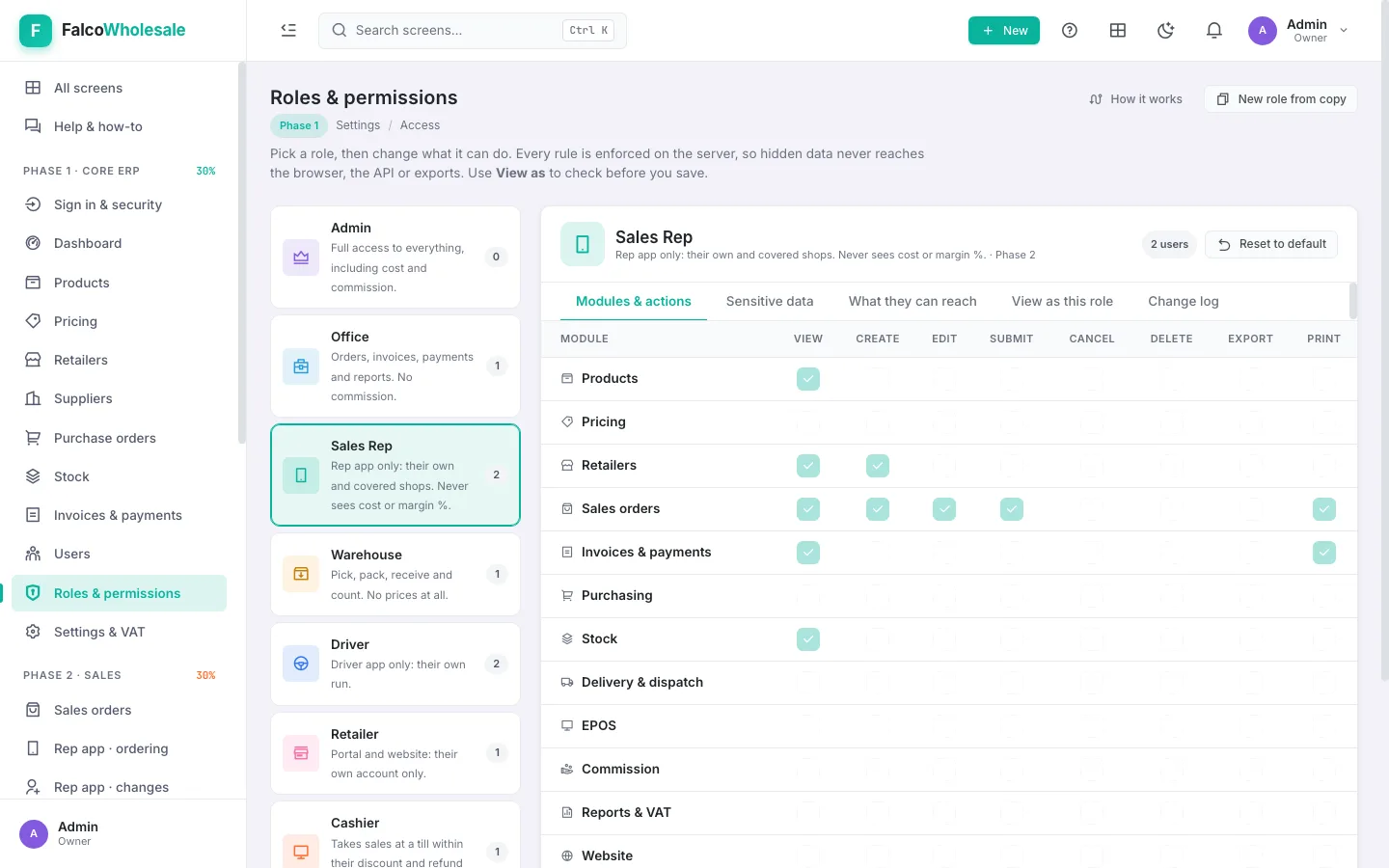Open the Change log tab
Screen dimensions: 1389x868
point(1184,301)
